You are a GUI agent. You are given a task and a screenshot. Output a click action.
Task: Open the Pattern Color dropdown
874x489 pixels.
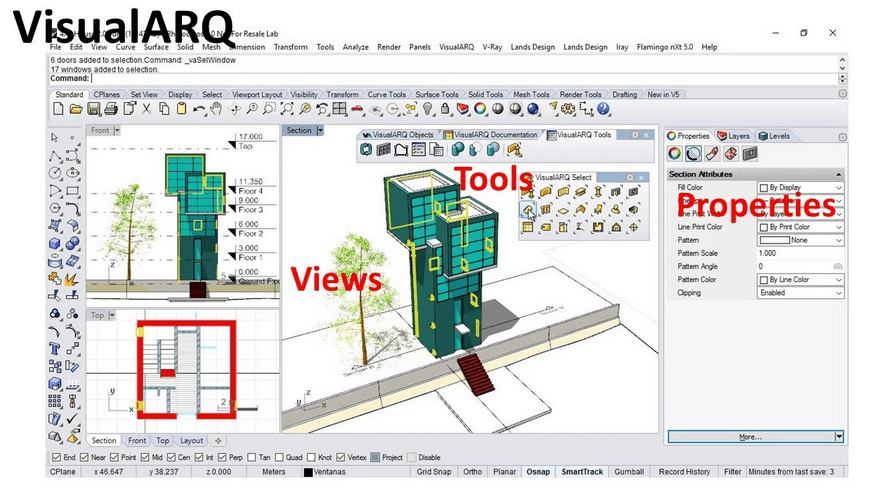click(800, 280)
